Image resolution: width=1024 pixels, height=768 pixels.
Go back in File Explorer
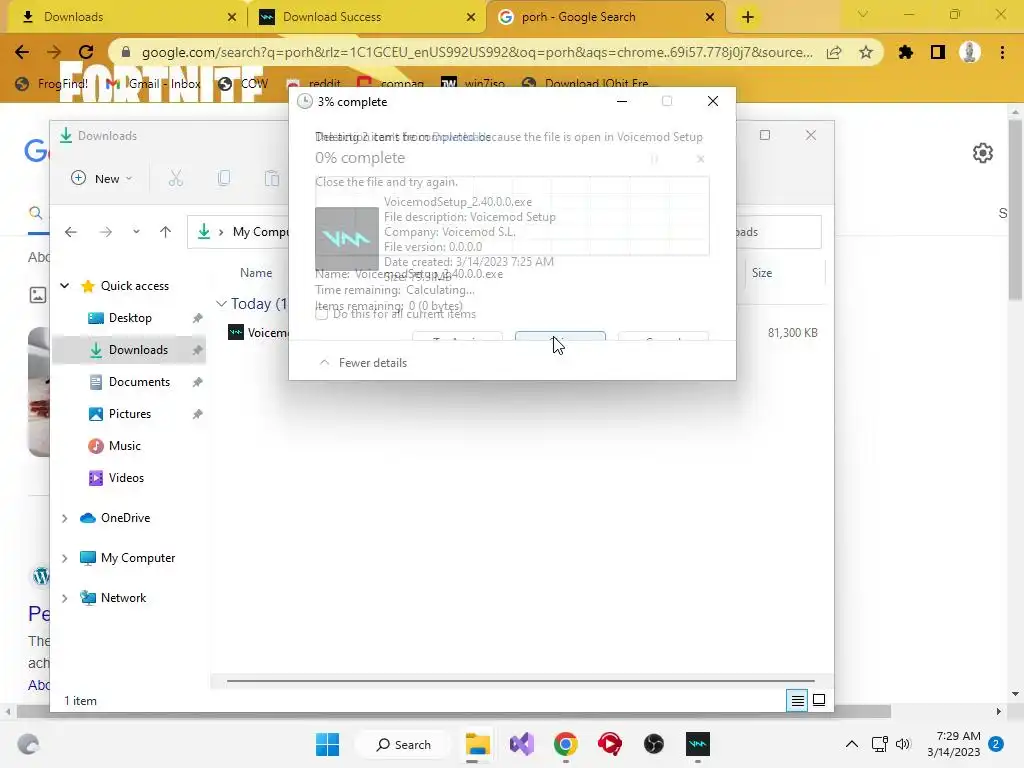coord(71,232)
